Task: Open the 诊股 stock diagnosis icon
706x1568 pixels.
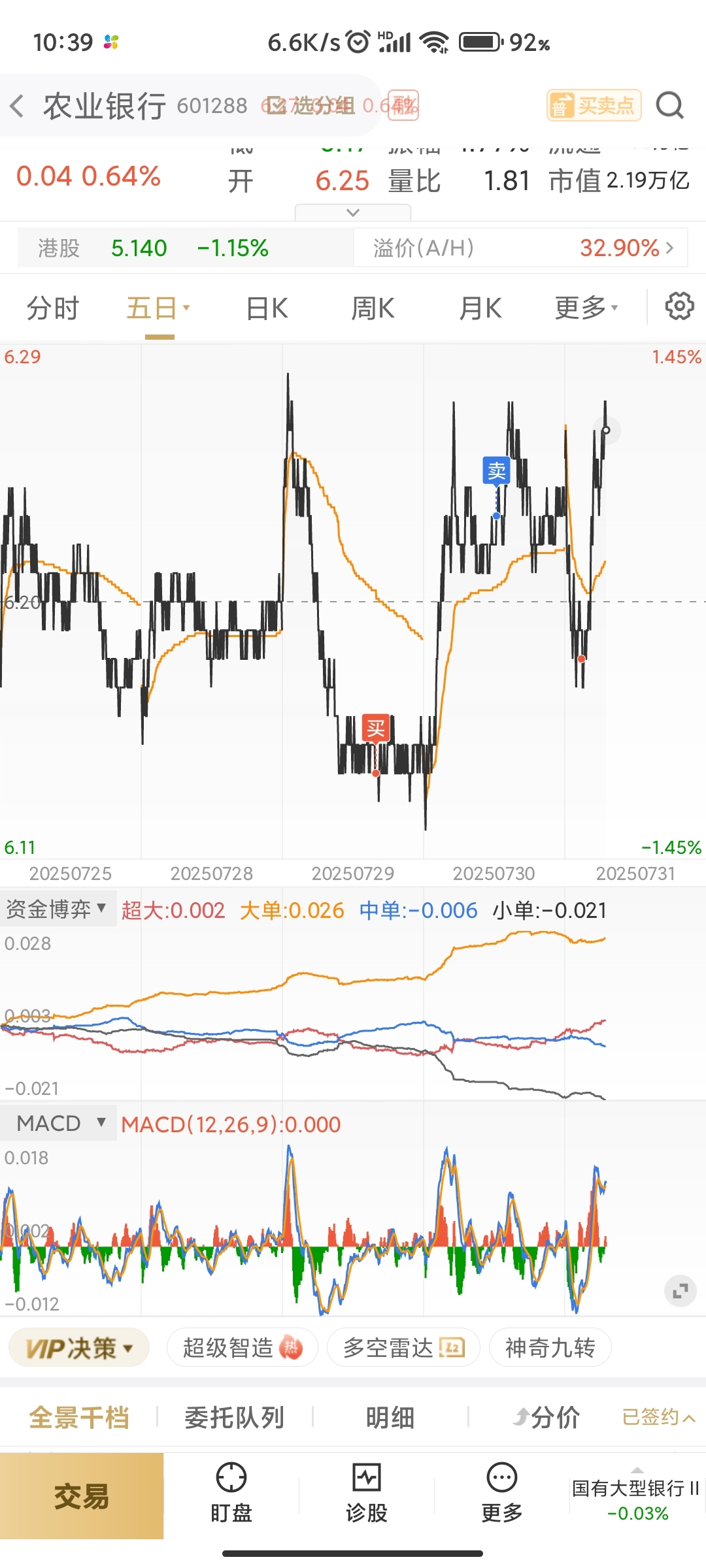Action: click(367, 1494)
